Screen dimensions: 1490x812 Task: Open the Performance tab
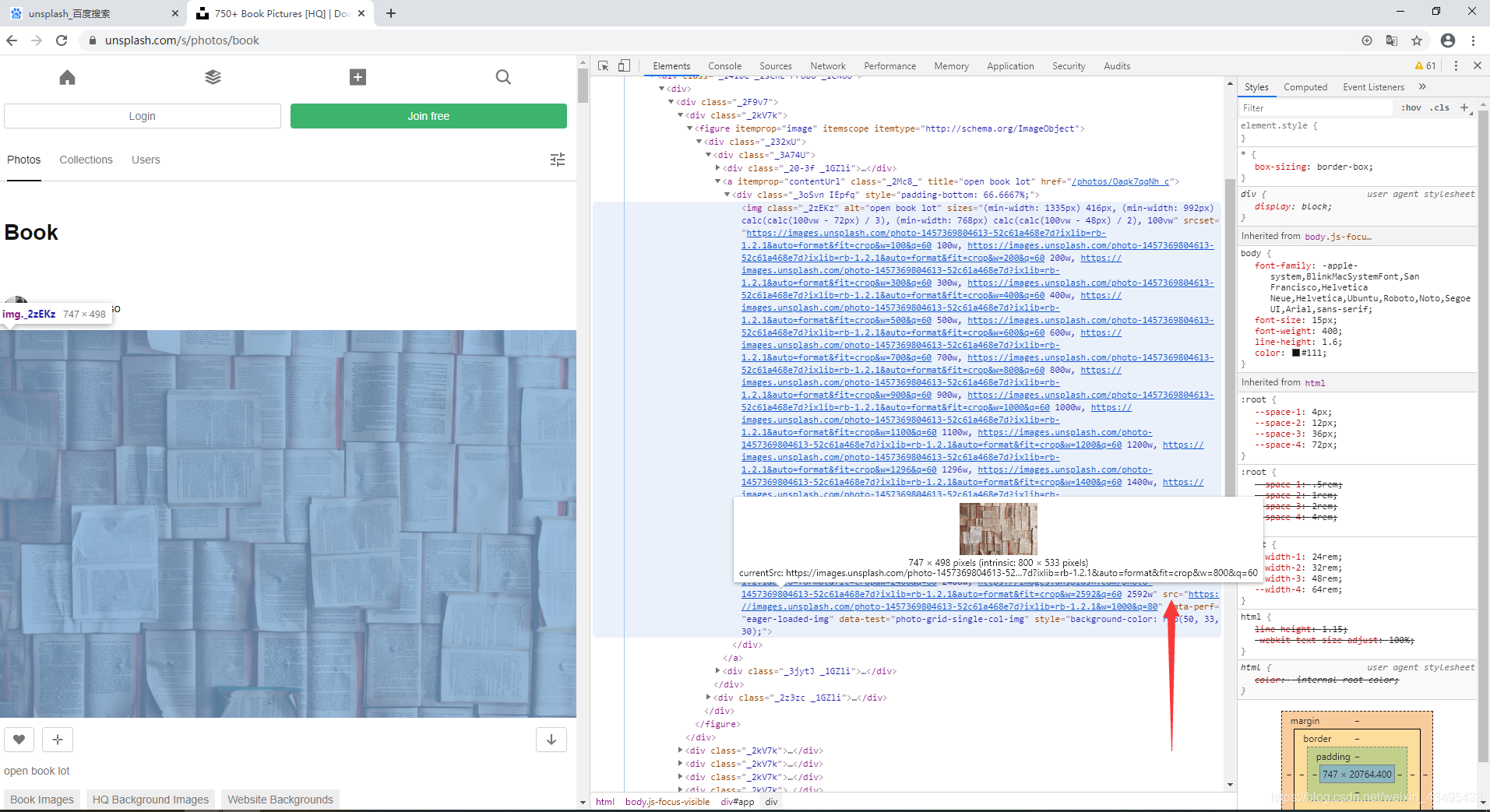click(890, 66)
